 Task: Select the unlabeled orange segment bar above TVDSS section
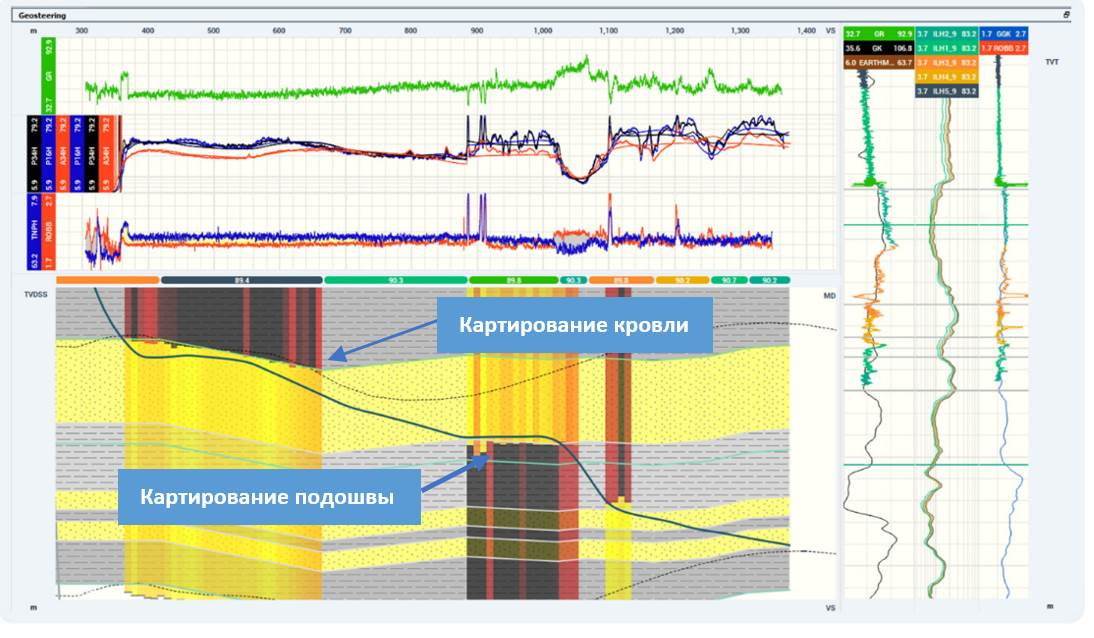pyautogui.click(x=107, y=280)
